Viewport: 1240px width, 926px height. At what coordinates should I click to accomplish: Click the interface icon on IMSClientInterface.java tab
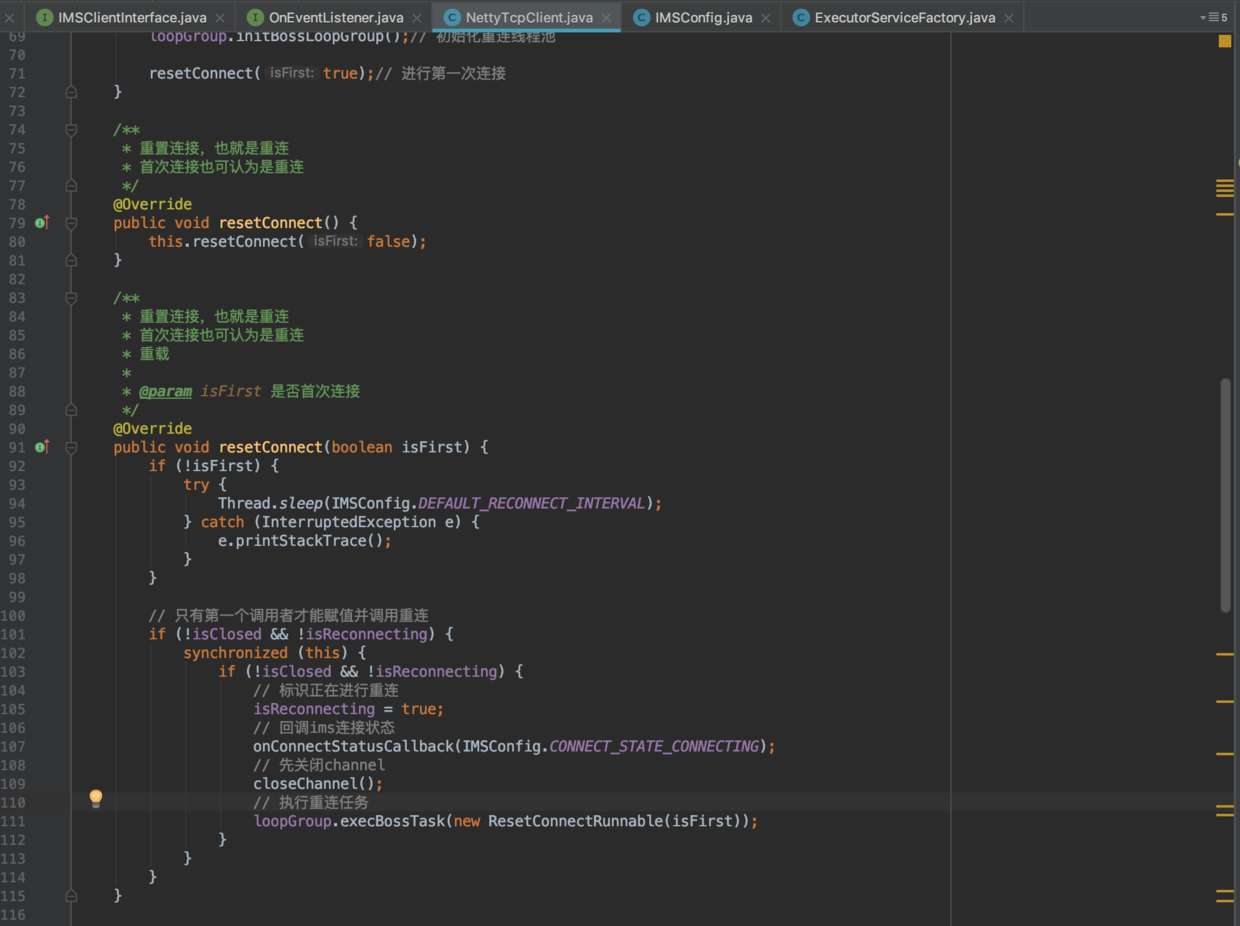[x=43, y=17]
